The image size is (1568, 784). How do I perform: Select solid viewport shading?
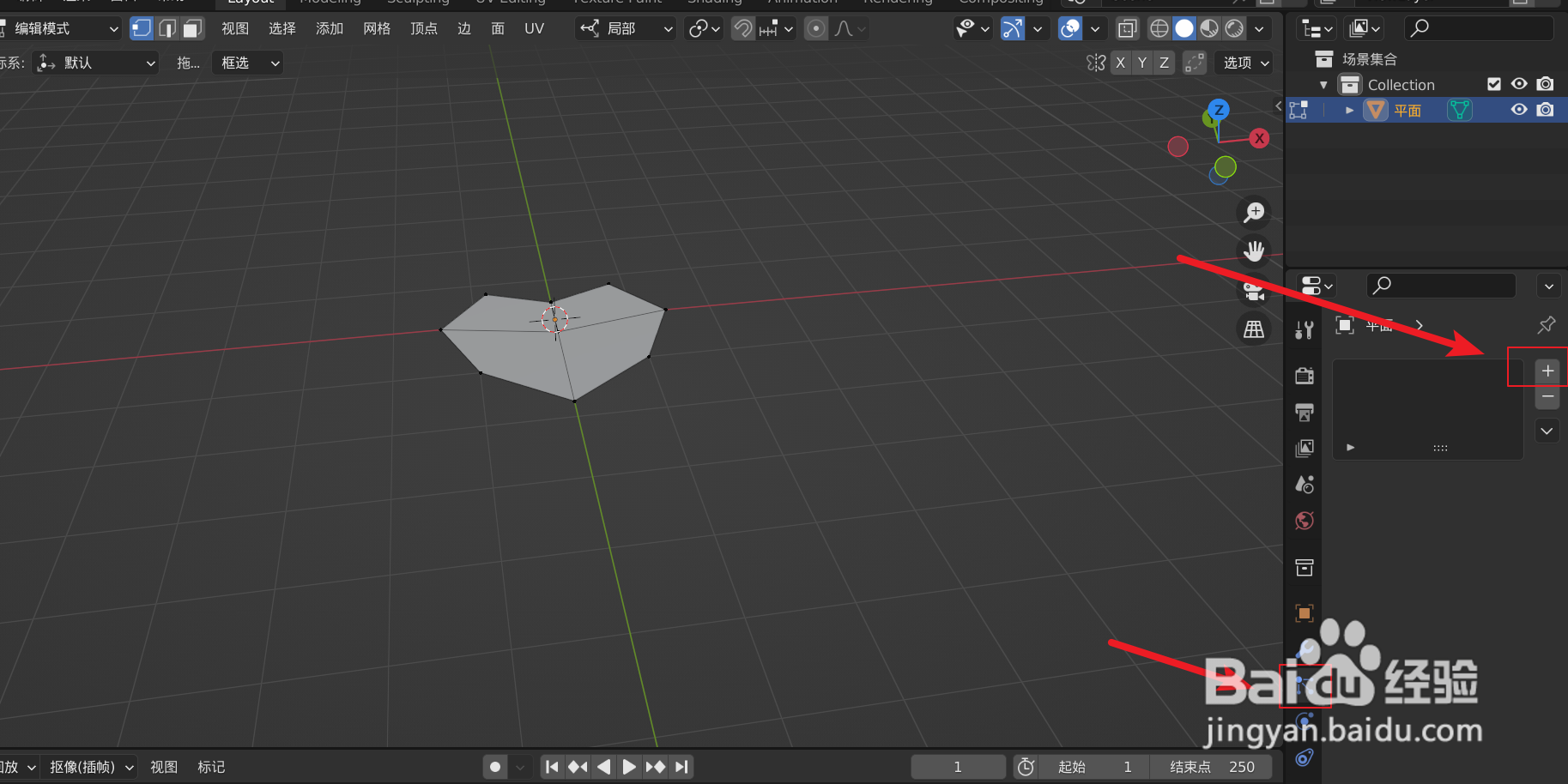[x=1184, y=28]
